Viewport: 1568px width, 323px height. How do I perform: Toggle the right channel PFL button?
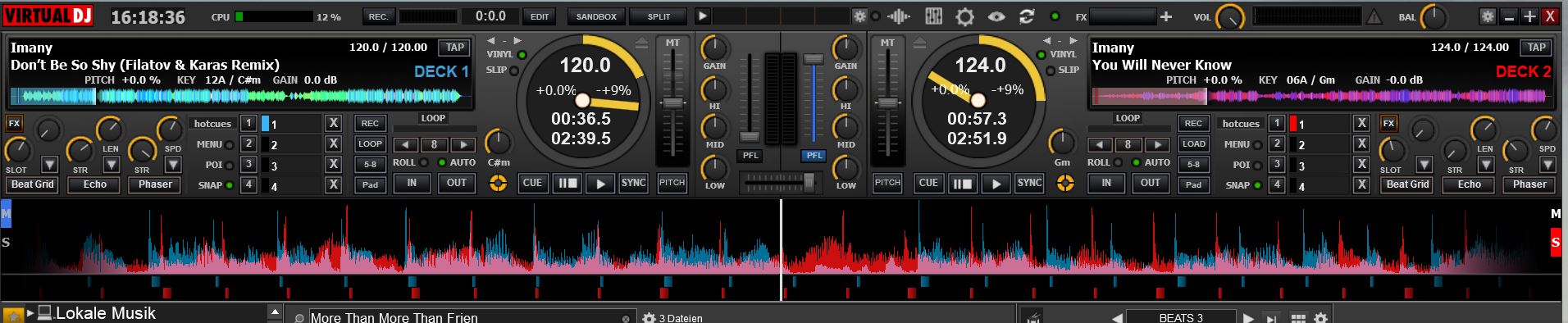tap(814, 155)
